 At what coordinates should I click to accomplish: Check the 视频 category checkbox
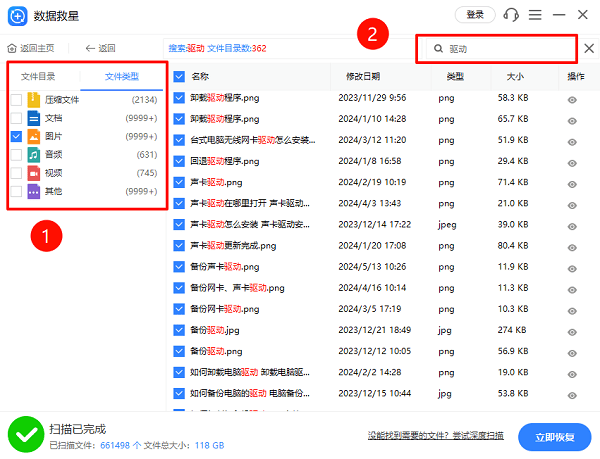[x=16, y=173]
